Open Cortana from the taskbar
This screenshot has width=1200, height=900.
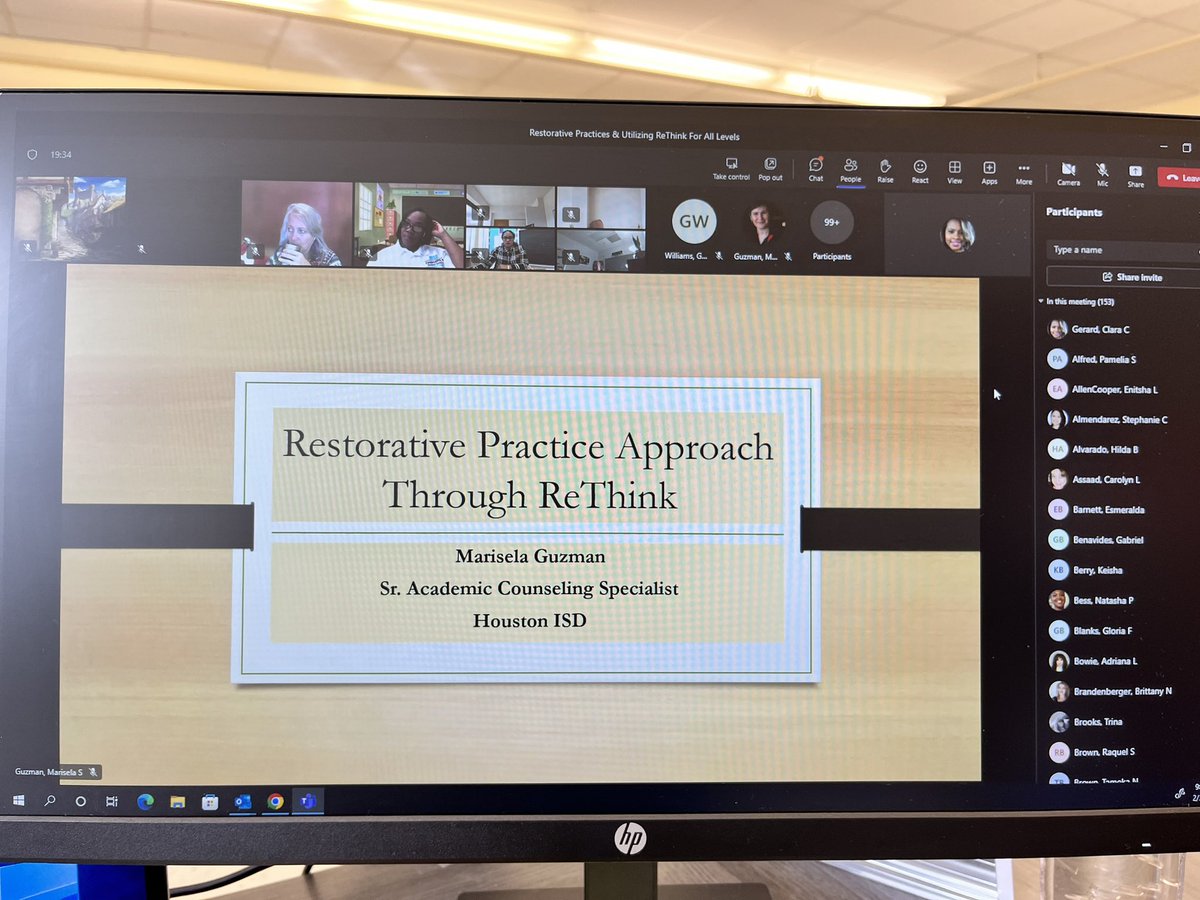[x=81, y=801]
